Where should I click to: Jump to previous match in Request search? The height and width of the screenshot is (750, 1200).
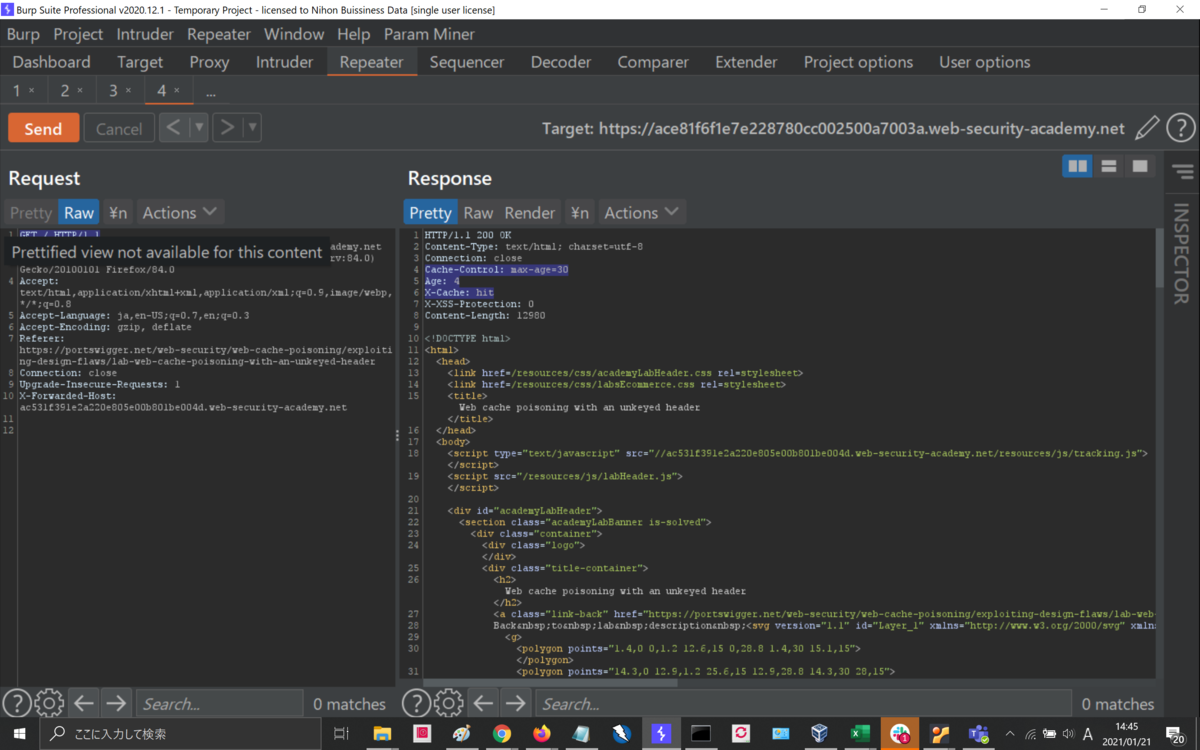pos(83,704)
